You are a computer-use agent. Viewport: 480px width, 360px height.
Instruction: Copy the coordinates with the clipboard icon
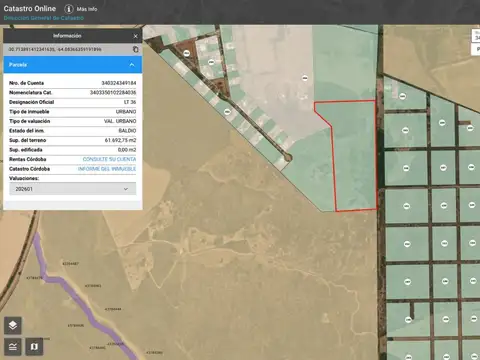pos(135,49)
